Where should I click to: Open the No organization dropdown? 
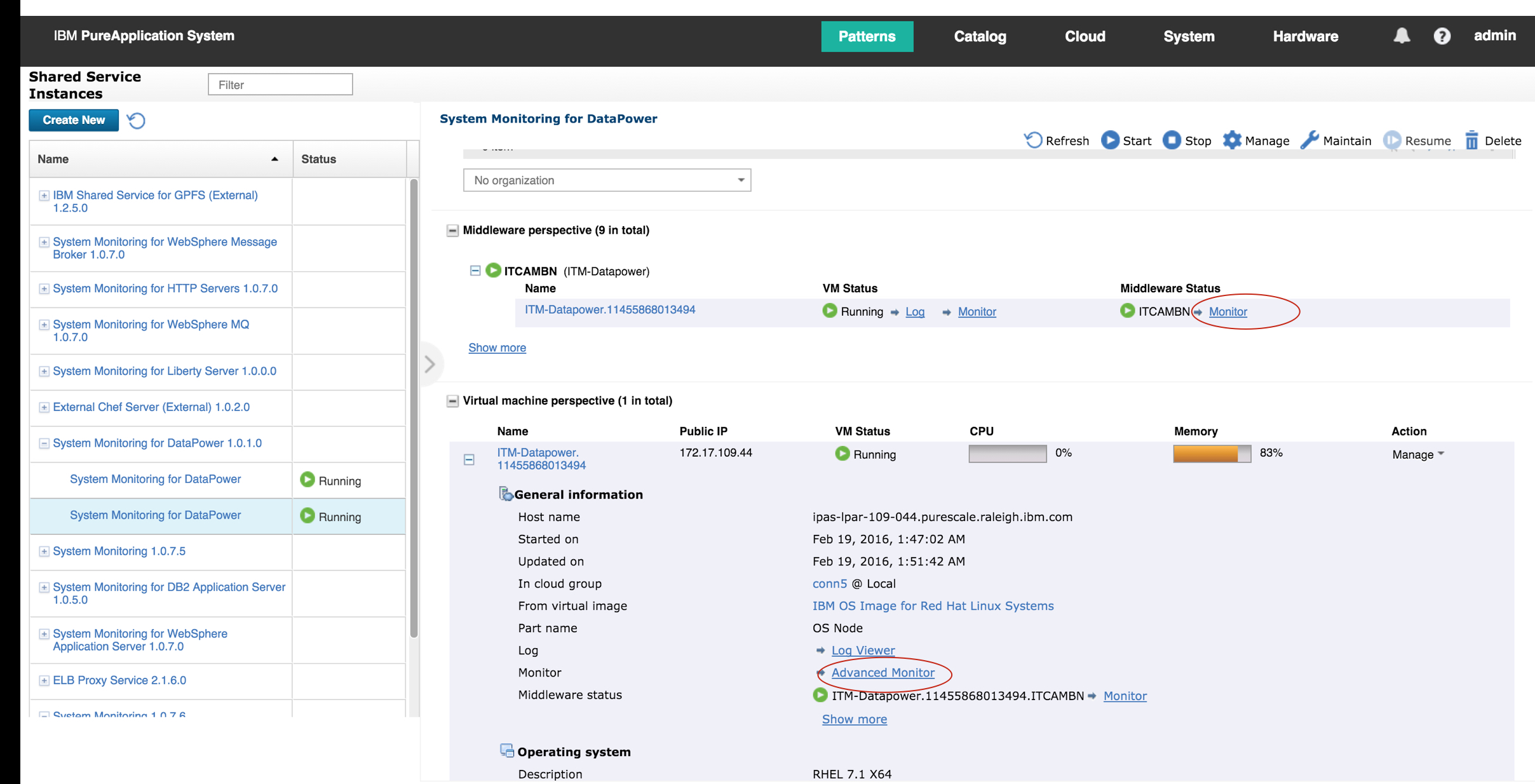coord(607,180)
